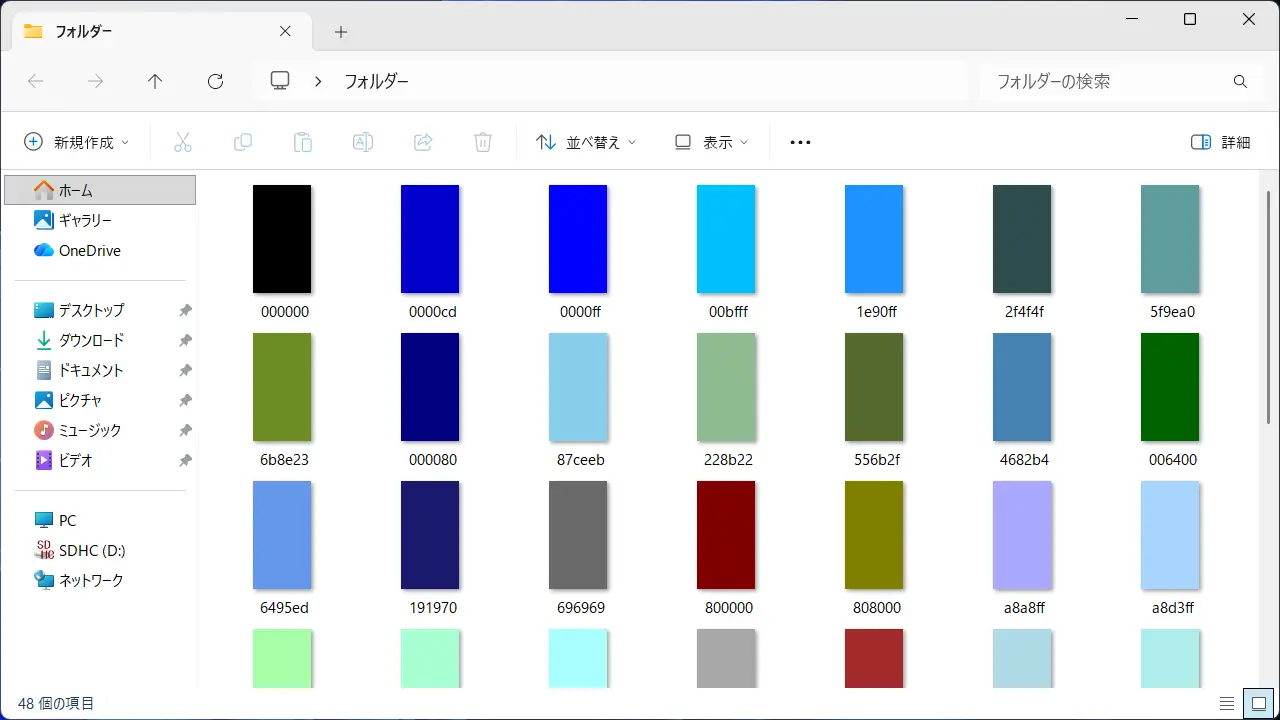Click the Paste clipboard icon
The width and height of the screenshot is (1280, 720).
(x=302, y=142)
